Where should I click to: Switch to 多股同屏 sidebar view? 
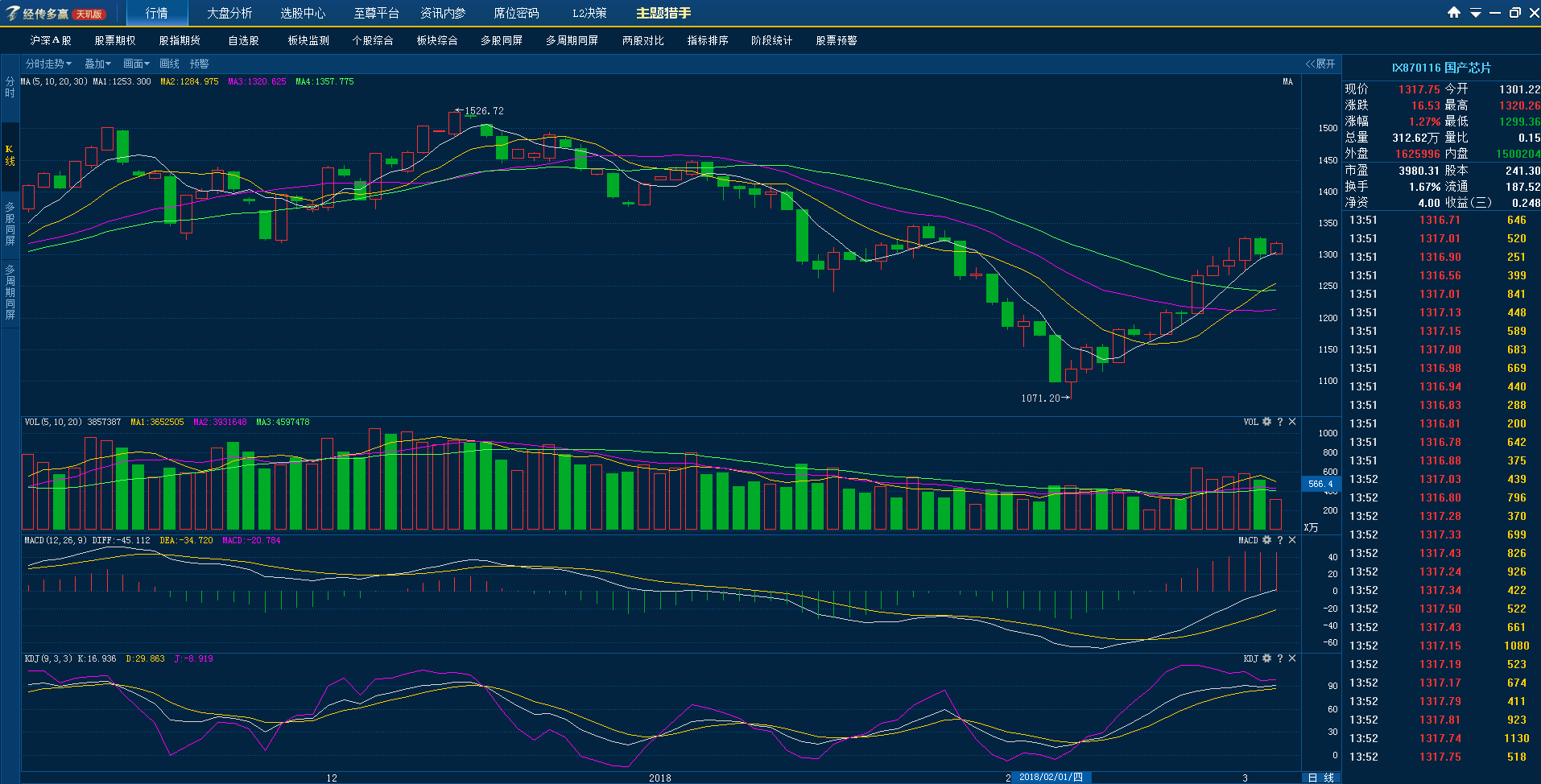(10, 224)
